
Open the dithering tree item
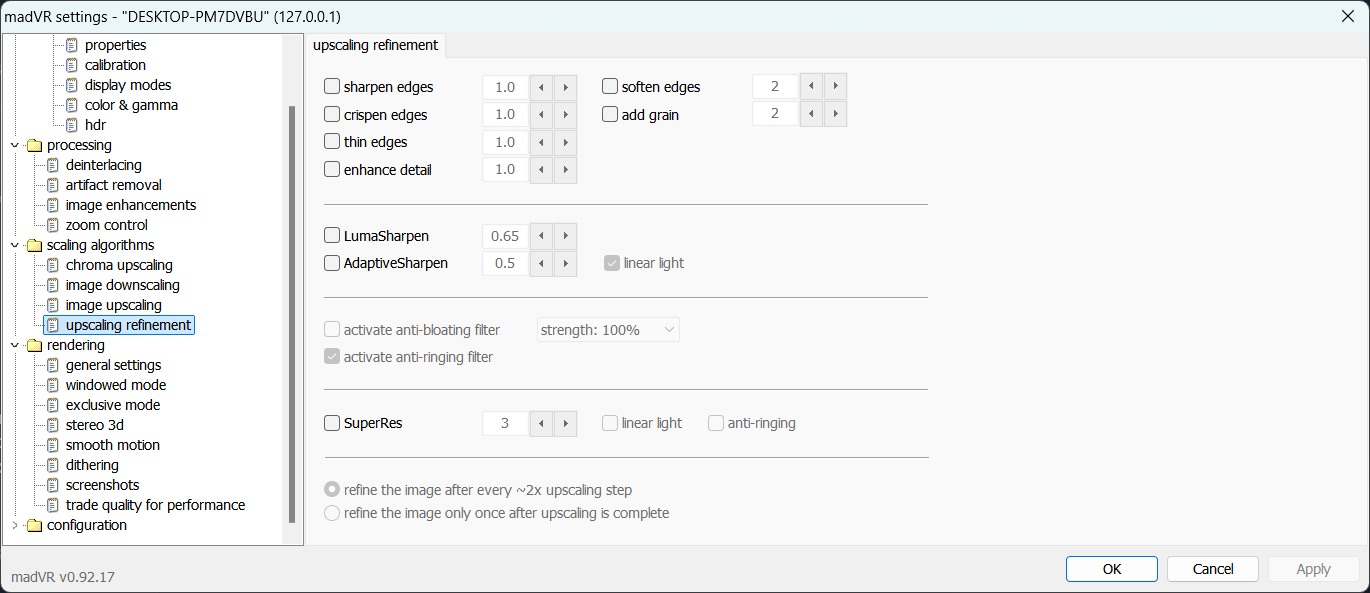(x=92, y=465)
